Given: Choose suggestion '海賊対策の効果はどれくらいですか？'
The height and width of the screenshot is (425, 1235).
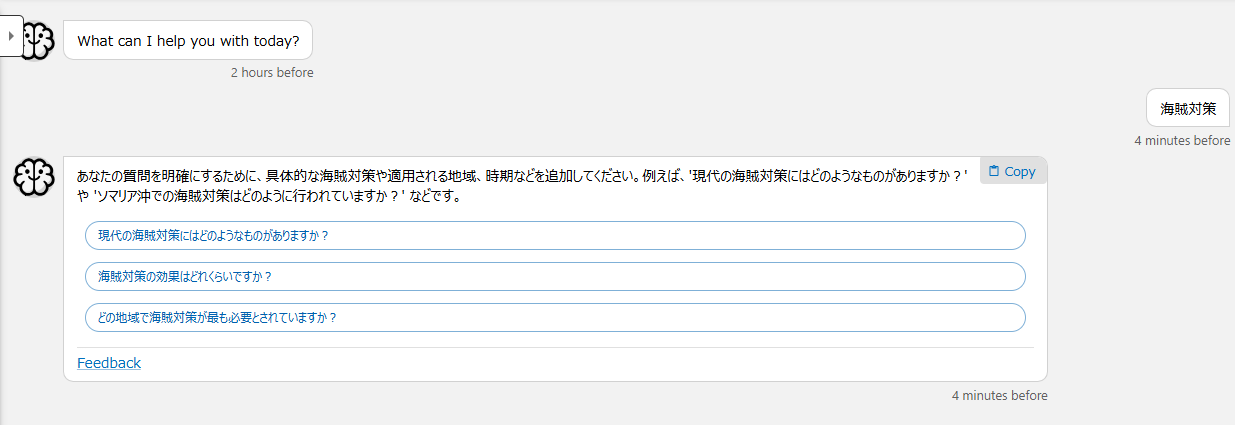Looking at the screenshot, I should click(x=555, y=276).
